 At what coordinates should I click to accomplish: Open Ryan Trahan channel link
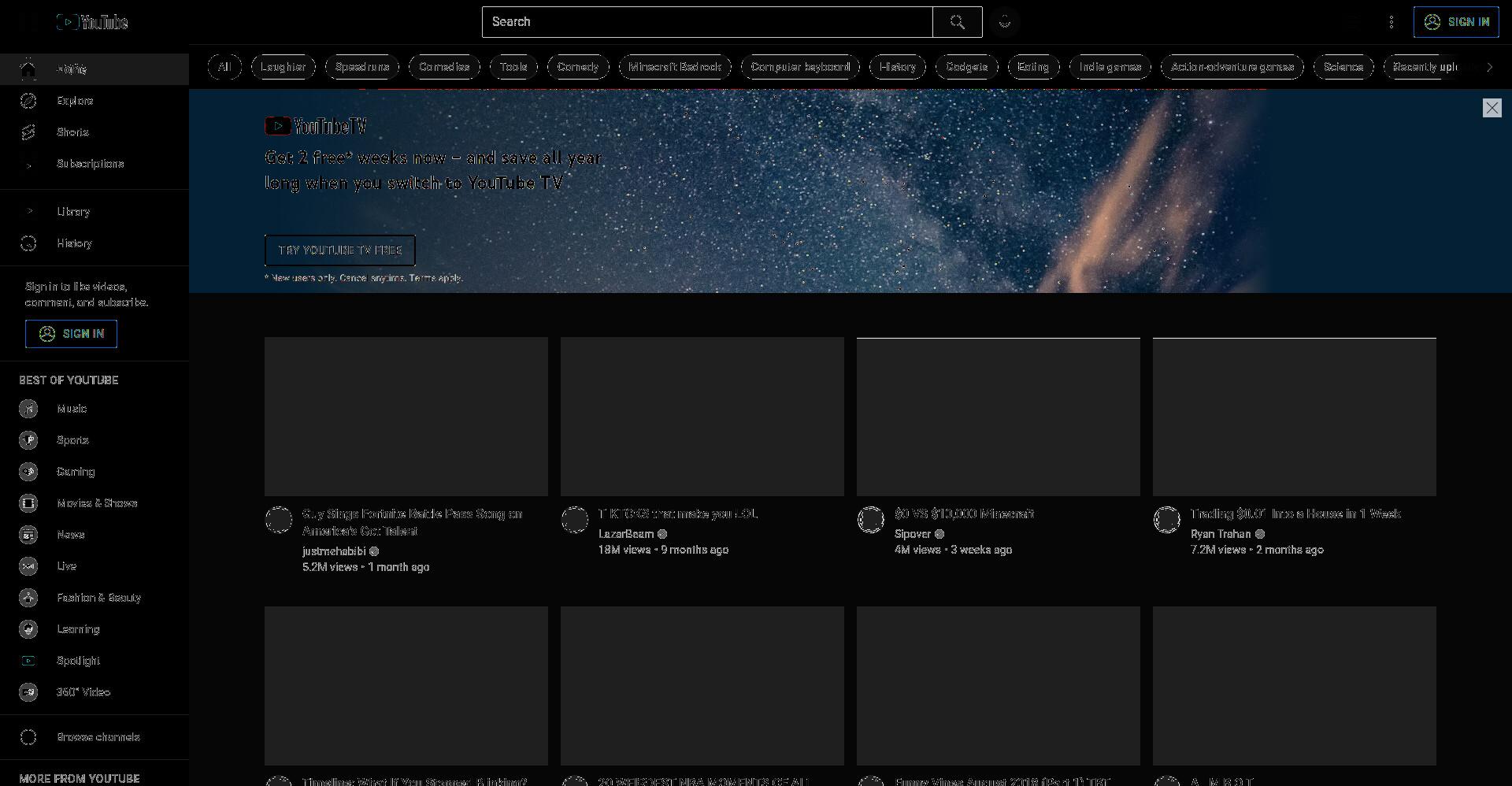[1221, 534]
